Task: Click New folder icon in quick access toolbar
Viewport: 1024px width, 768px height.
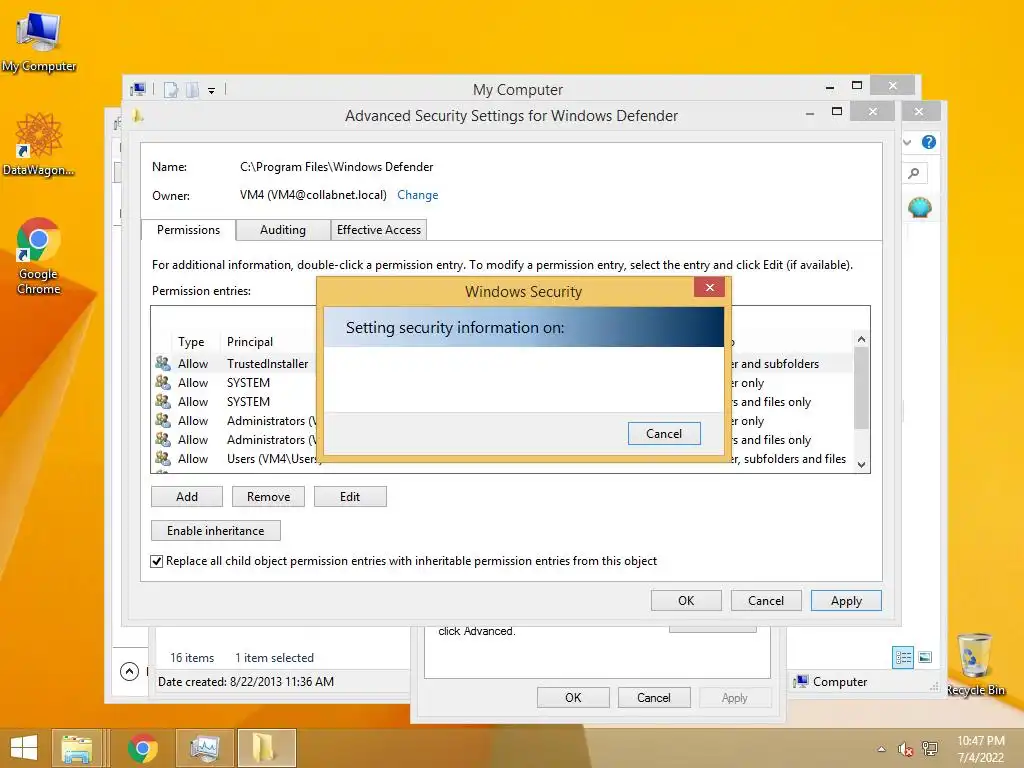Action: click(192, 90)
